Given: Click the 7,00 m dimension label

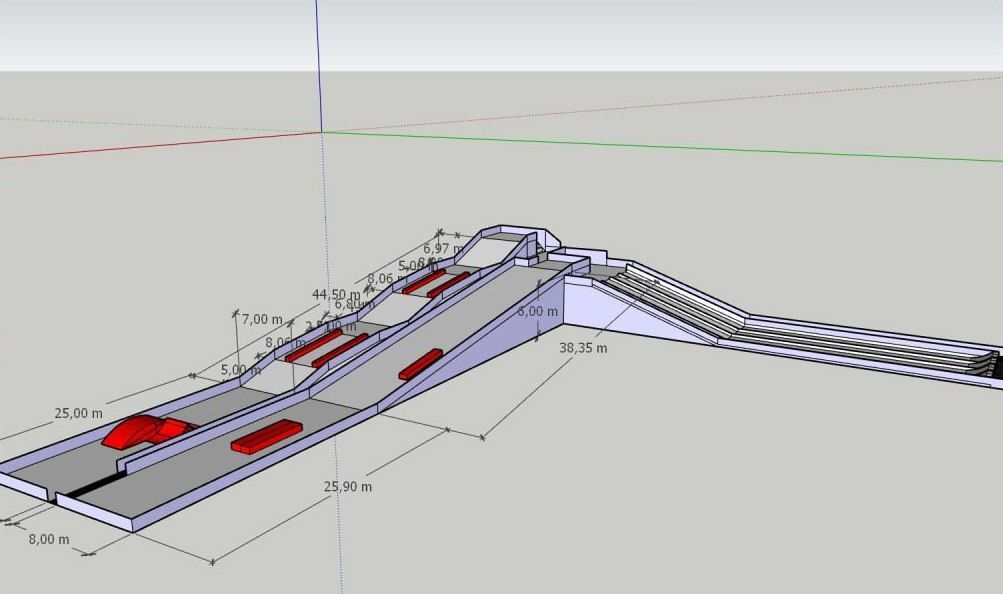Looking at the screenshot, I should pyautogui.click(x=262, y=318).
